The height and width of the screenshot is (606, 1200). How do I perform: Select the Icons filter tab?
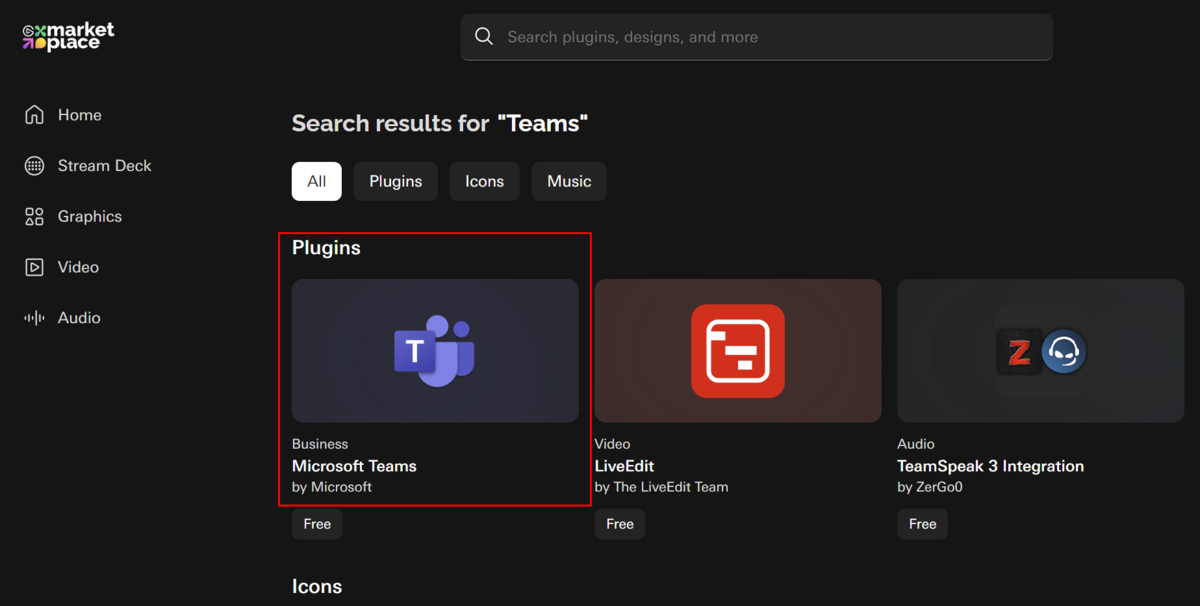[484, 181]
